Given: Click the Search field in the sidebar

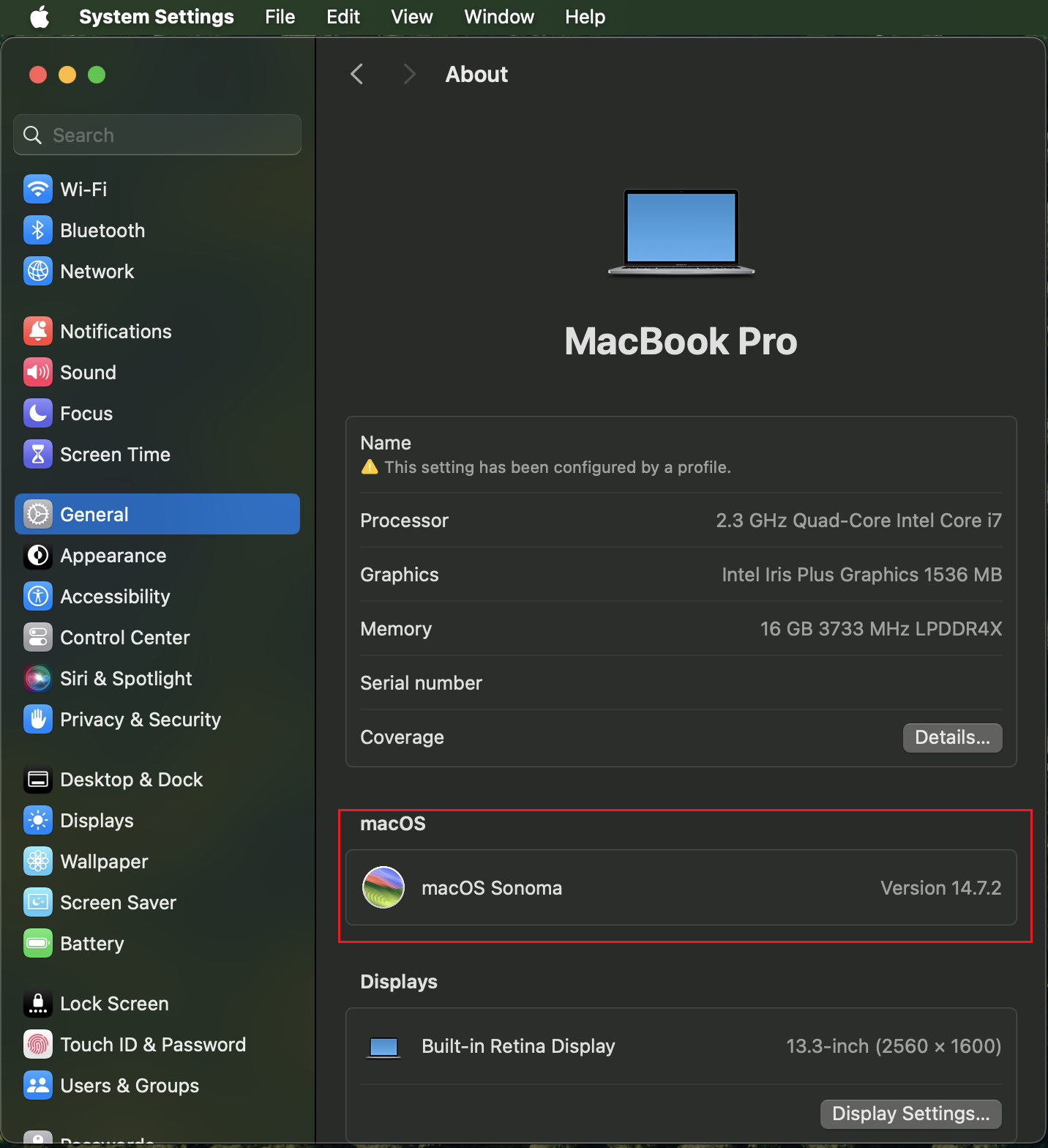Looking at the screenshot, I should [x=157, y=135].
